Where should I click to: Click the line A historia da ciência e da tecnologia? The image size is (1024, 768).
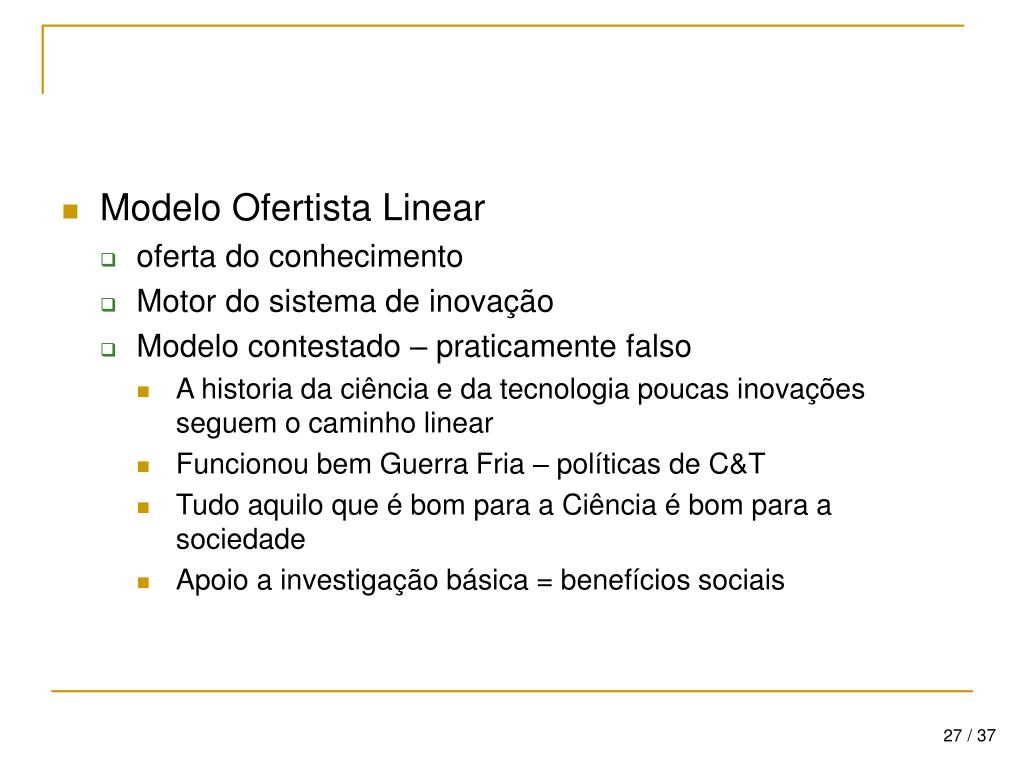coord(520,389)
